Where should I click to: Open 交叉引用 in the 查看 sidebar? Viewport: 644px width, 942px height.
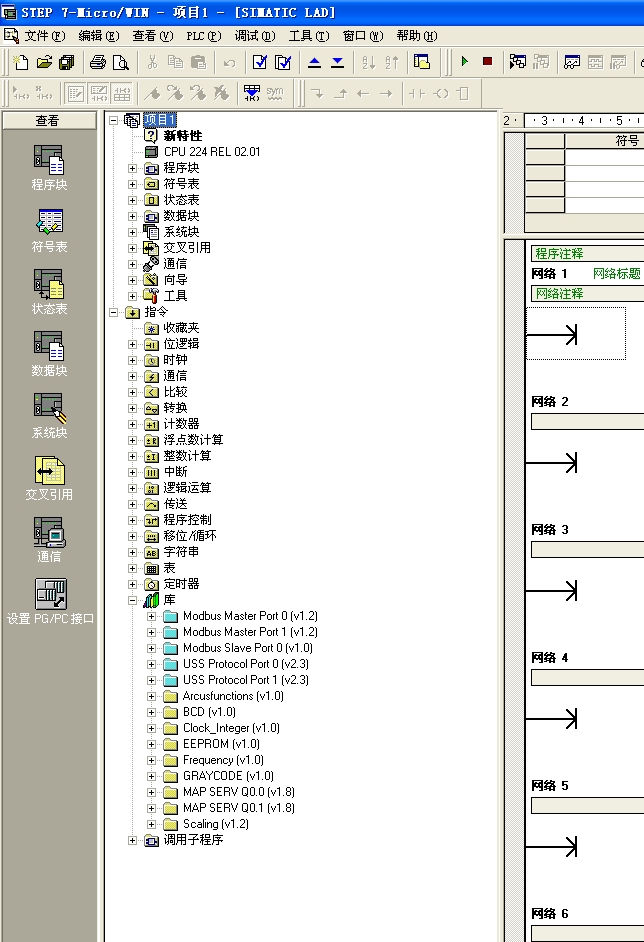49,478
